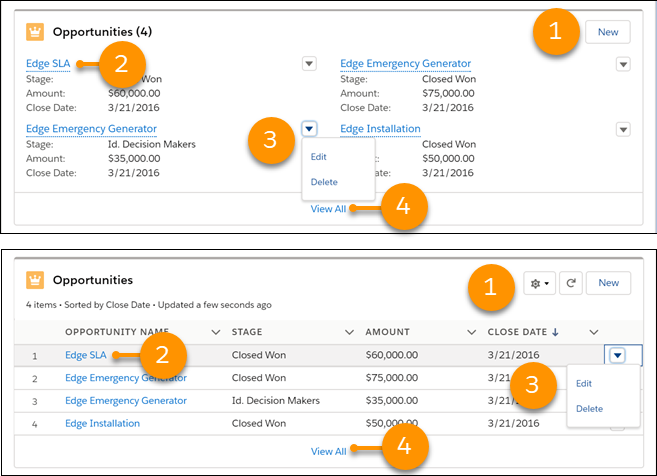The height and width of the screenshot is (476, 657).
Task: Open the Opportunity Name column chevron menu
Action: point(215,332)
